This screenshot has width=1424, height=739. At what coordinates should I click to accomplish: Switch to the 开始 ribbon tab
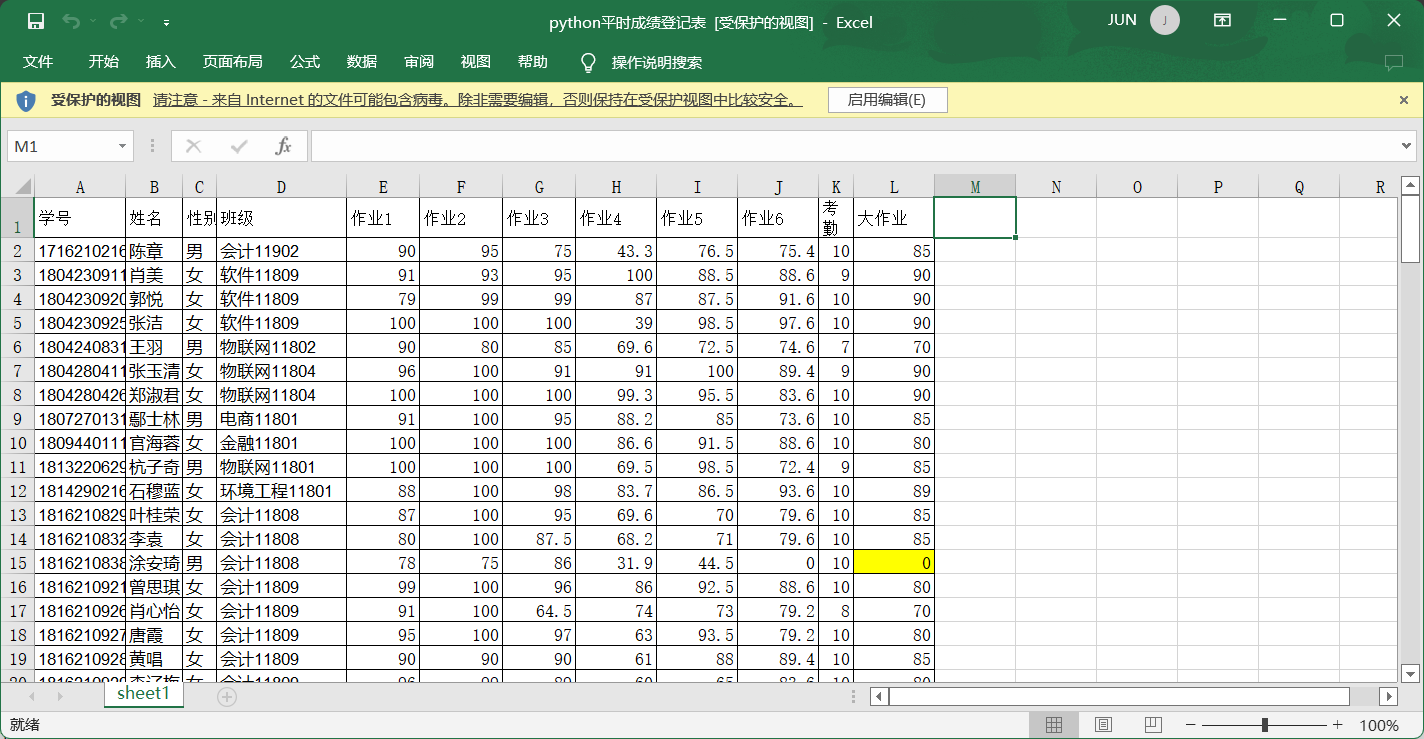(x=103, y=62)
